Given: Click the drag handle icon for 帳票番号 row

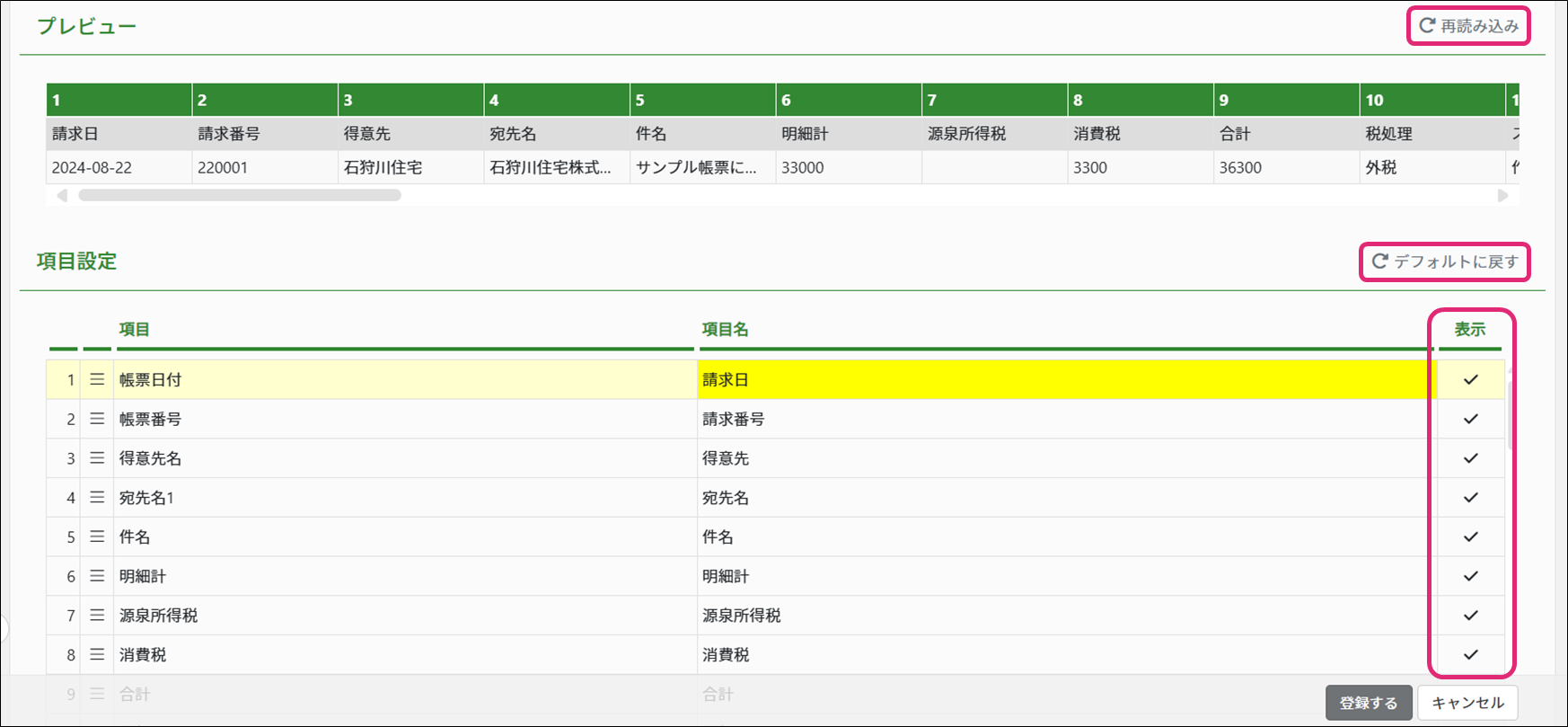Looking at the screenshot, I should [x=97, y=419].
